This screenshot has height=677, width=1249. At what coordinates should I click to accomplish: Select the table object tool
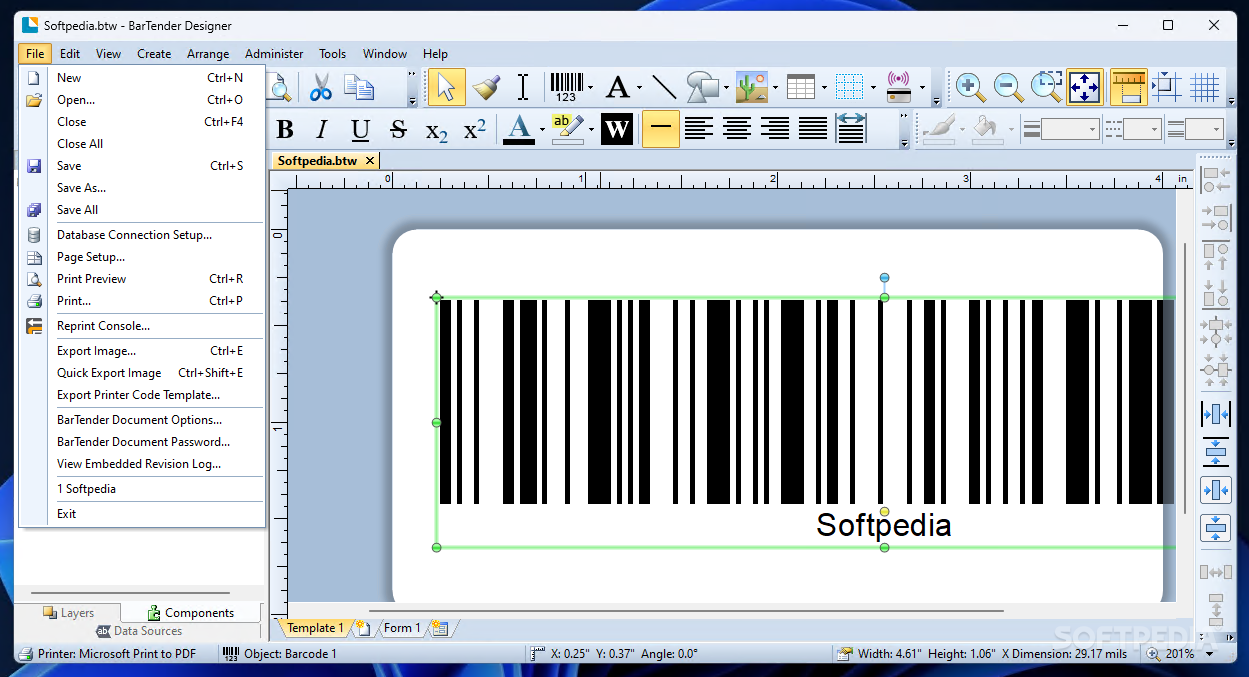pyautogui.click(x=801, y=87)
